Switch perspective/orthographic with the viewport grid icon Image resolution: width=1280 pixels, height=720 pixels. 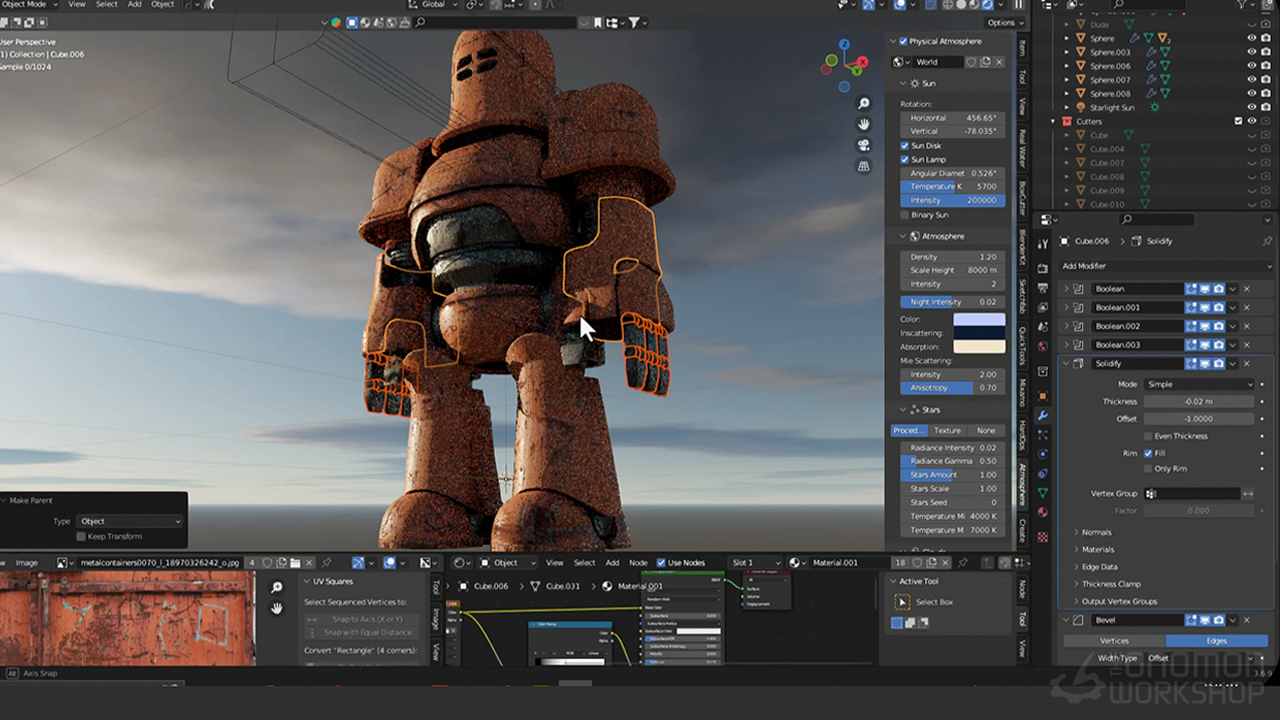pos(864,166)
